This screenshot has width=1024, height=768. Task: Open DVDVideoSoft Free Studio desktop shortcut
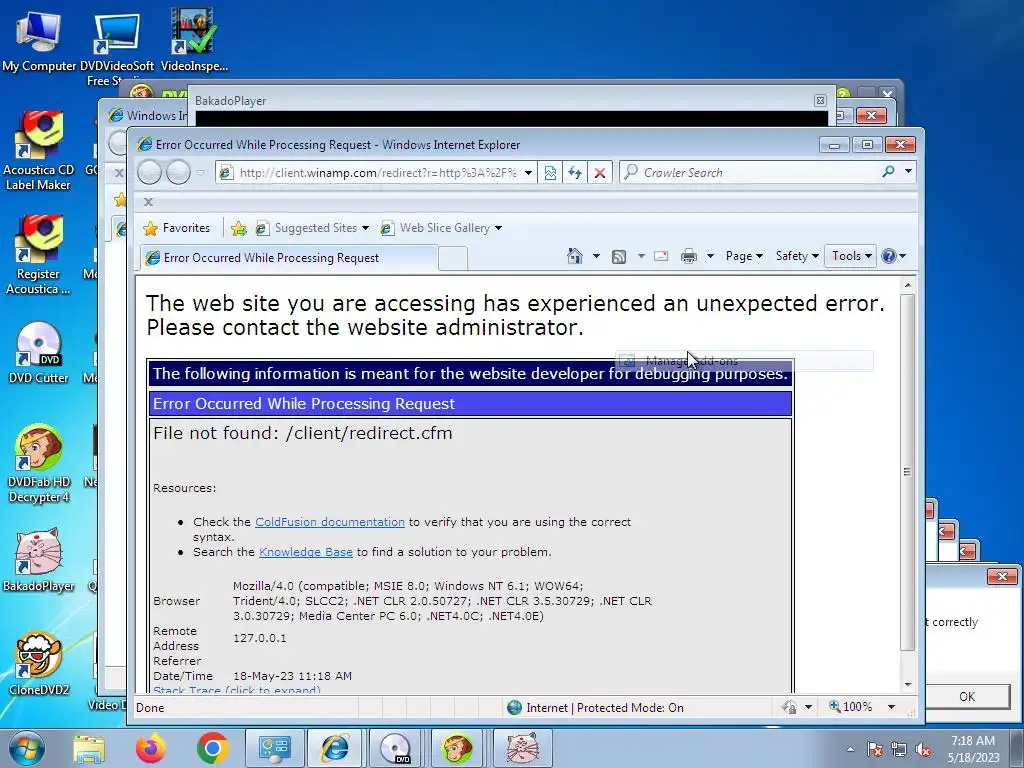[116, 46]
